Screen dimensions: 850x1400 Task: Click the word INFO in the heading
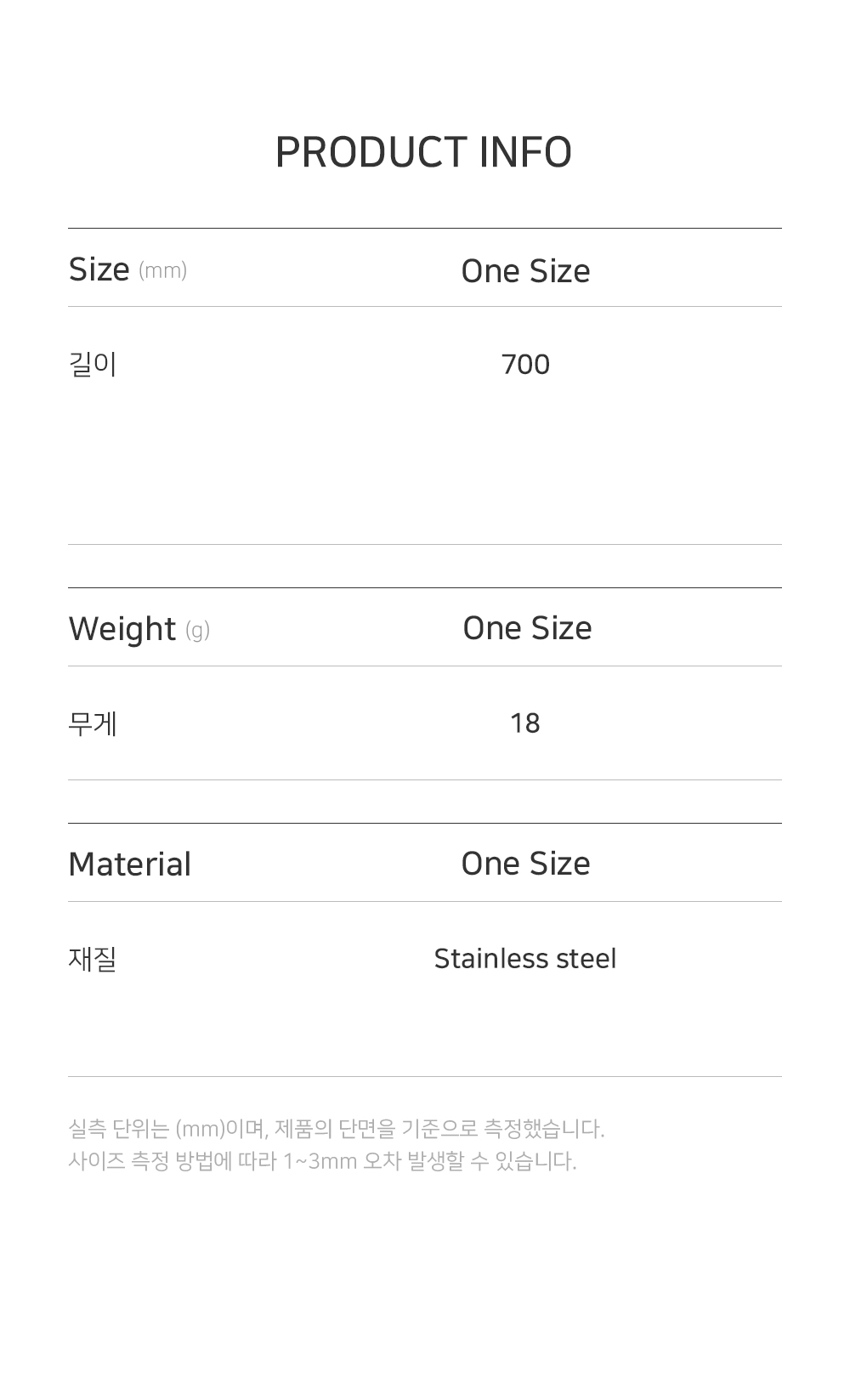525,153
